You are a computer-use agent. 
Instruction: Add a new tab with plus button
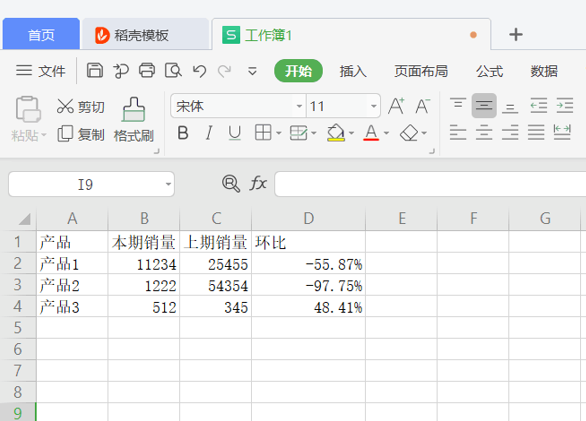tap(516, 34)
